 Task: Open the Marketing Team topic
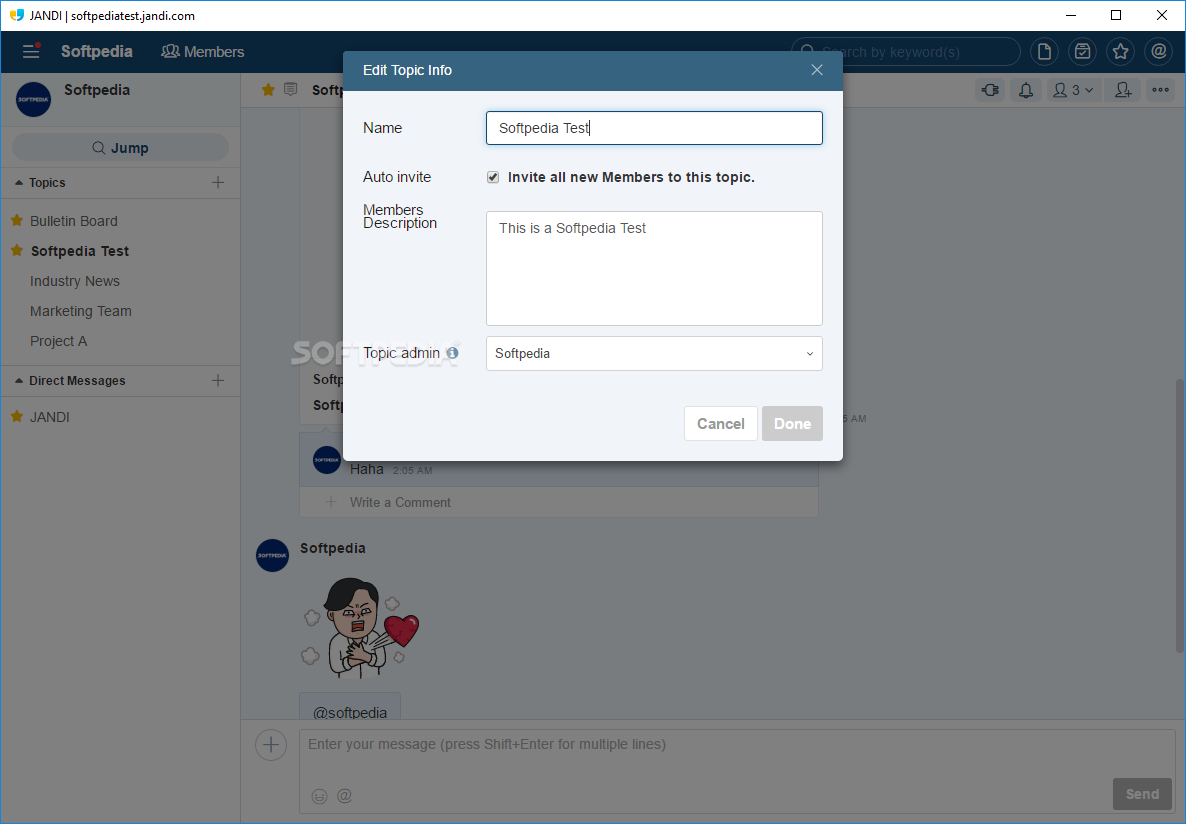80,311
